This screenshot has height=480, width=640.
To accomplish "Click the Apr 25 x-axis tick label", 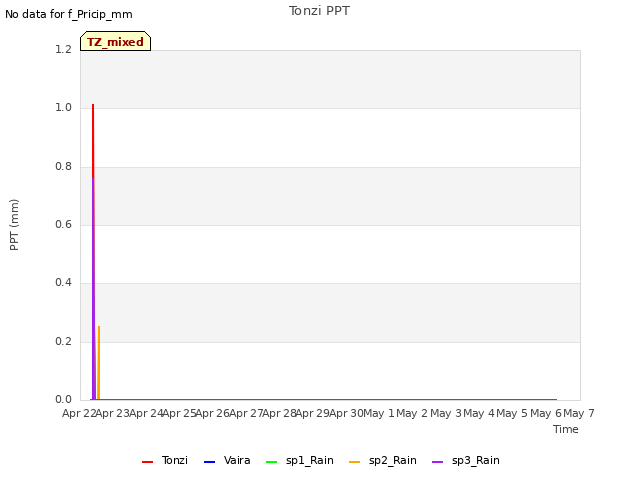I will (179, 413).
